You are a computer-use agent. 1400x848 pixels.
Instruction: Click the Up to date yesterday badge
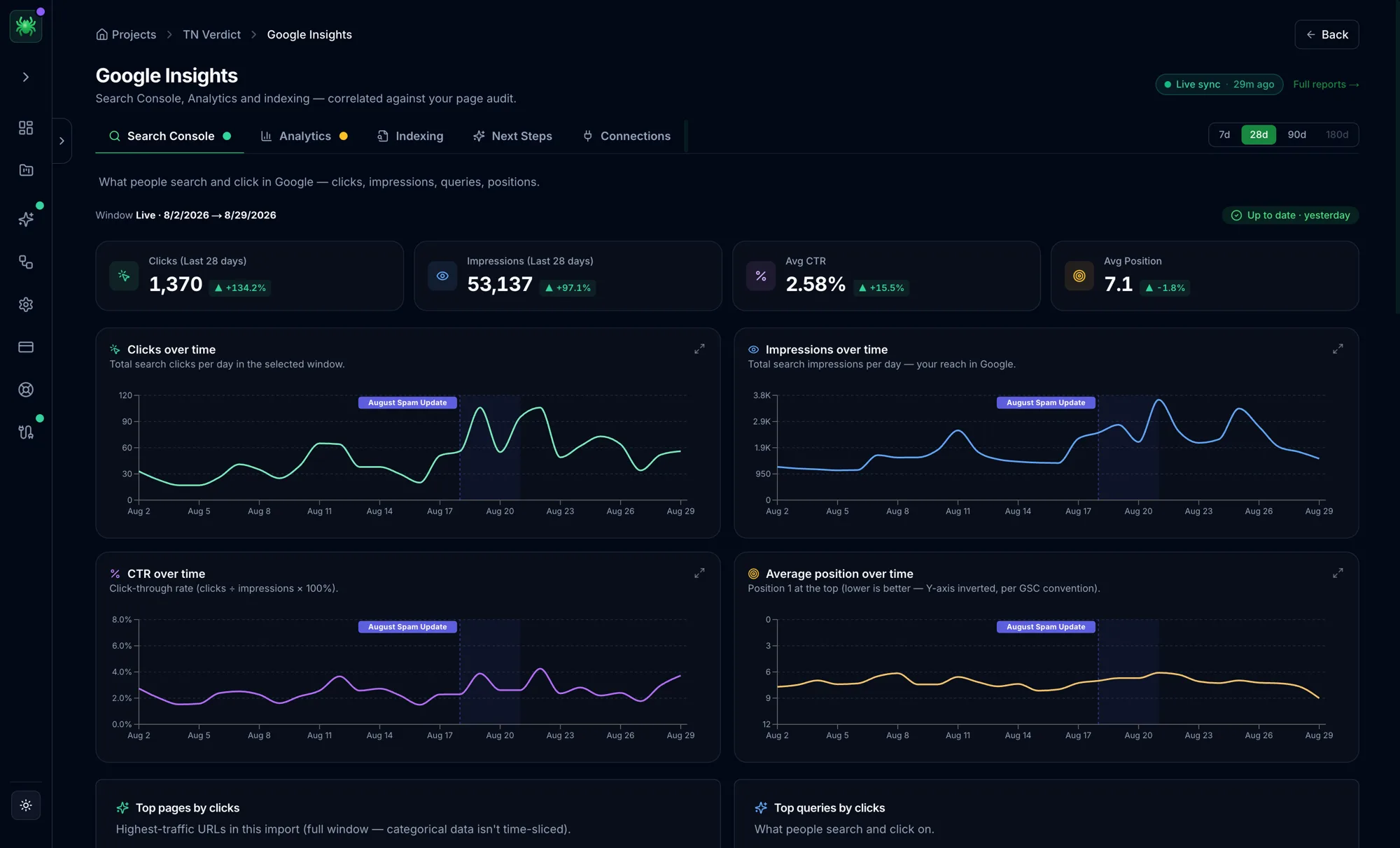(x=1291, y=215)
